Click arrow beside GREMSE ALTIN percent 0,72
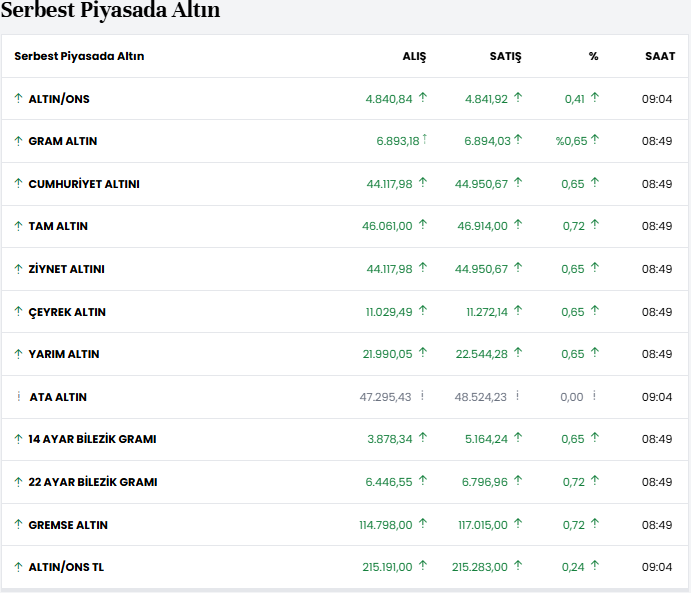Screen dimensions: 691x593 click(x=594, y=524)
